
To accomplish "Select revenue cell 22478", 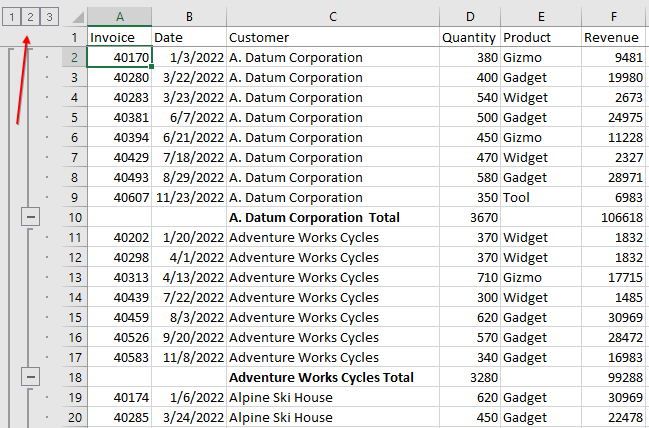I will click(614, 417).
